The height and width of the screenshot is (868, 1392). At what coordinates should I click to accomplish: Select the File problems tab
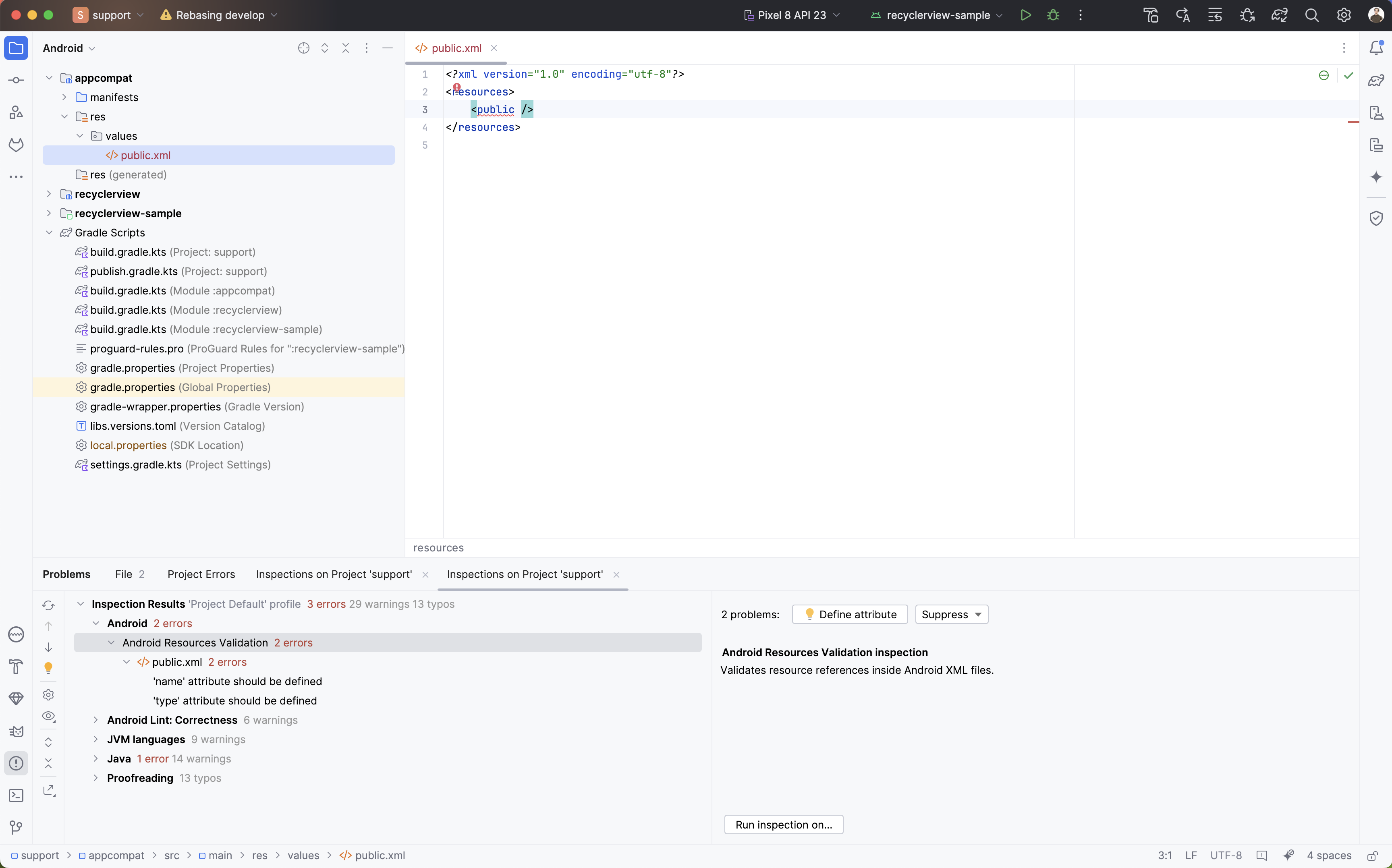[x=129, y=574]
